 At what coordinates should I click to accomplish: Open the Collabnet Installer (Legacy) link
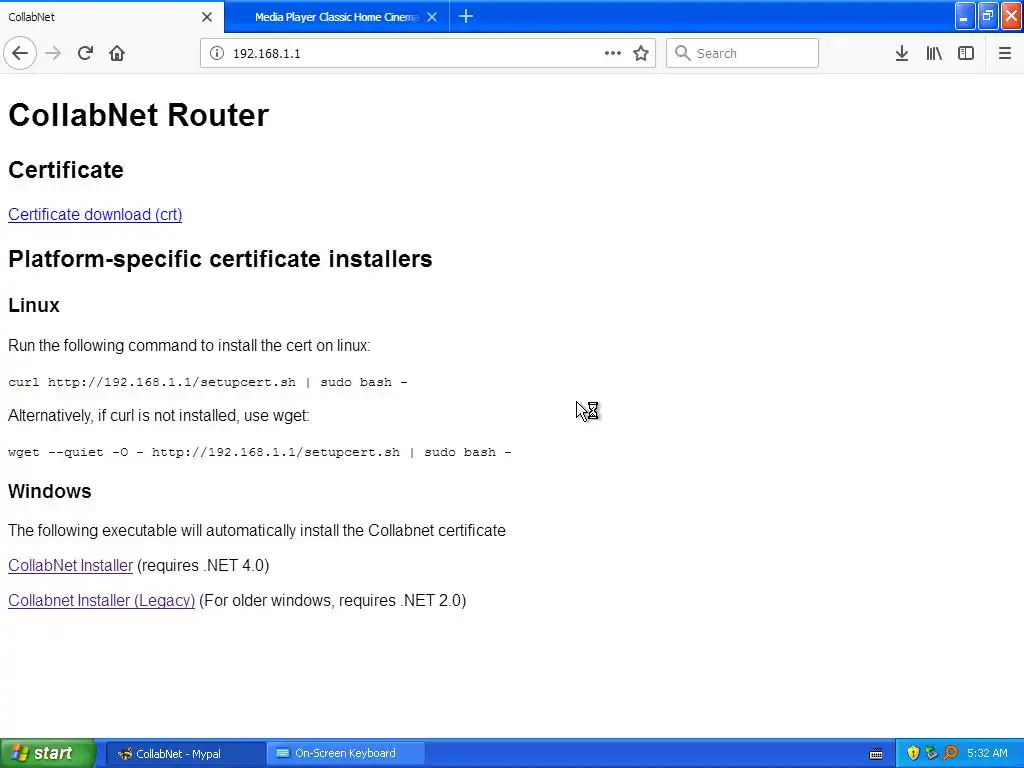point(101,601)
